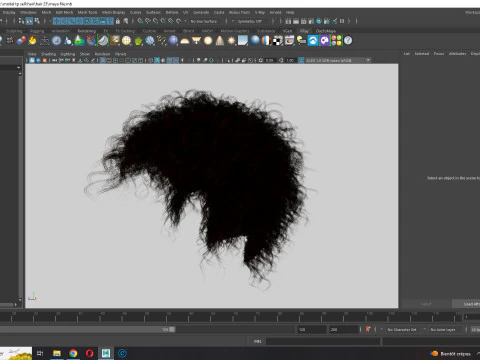Open the No Anim Layer dropdown
The width and height of the screenshot is (480, 360).
(443, 329)
